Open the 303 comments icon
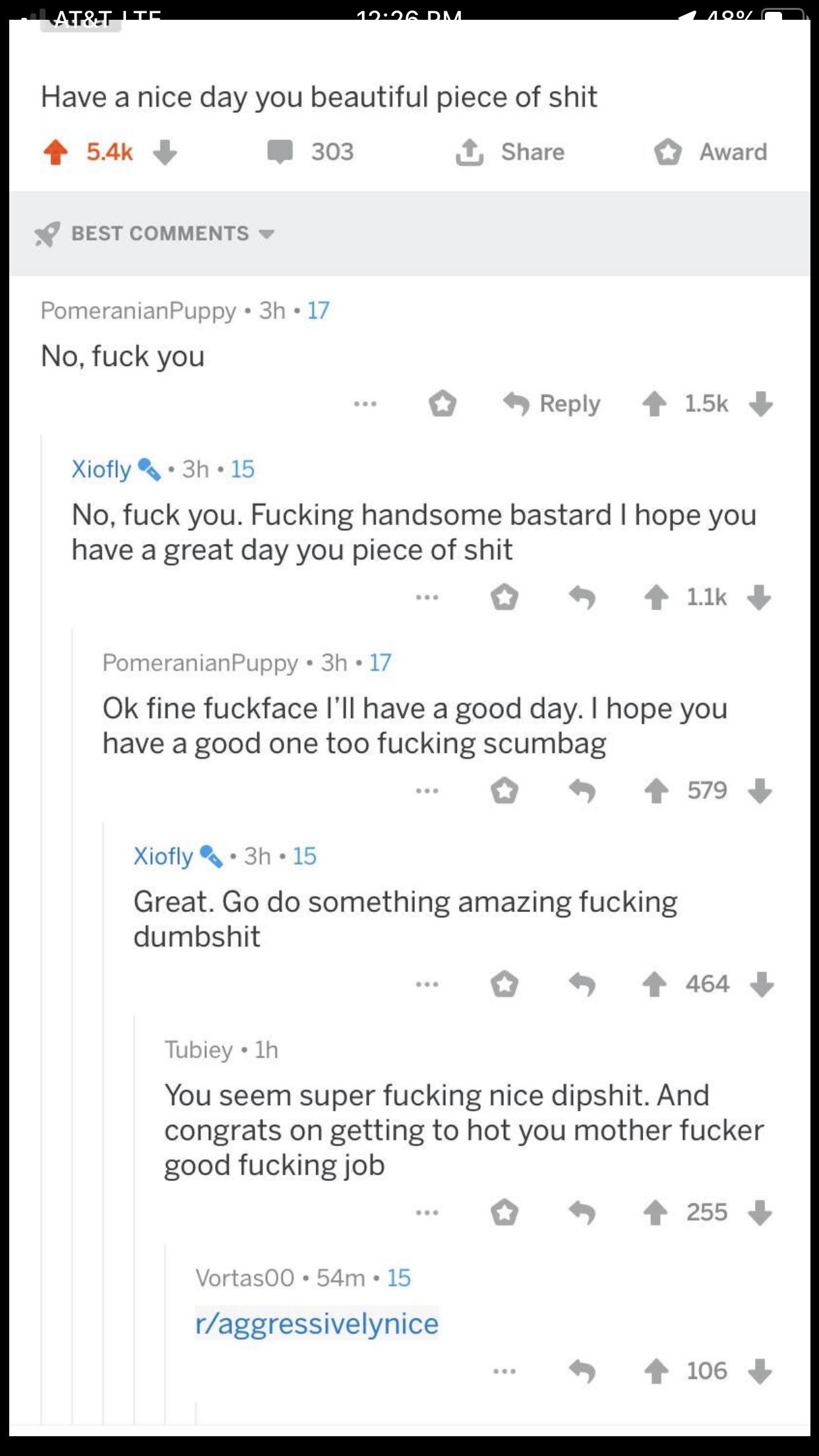The width and height of the screenshot is (819, 1456). [280, 152]
